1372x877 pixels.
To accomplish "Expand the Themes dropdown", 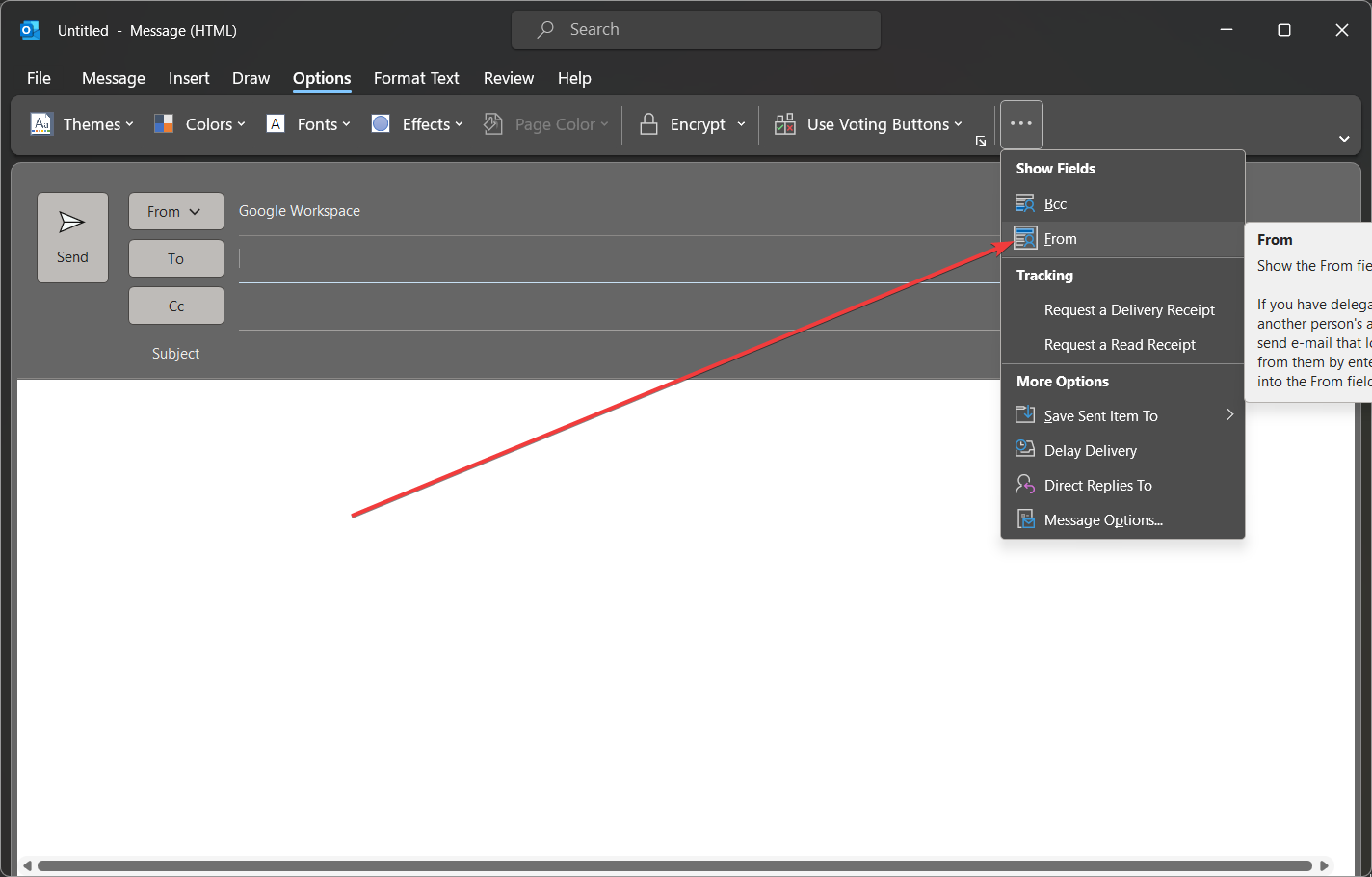I will click(x=129, y=124).
